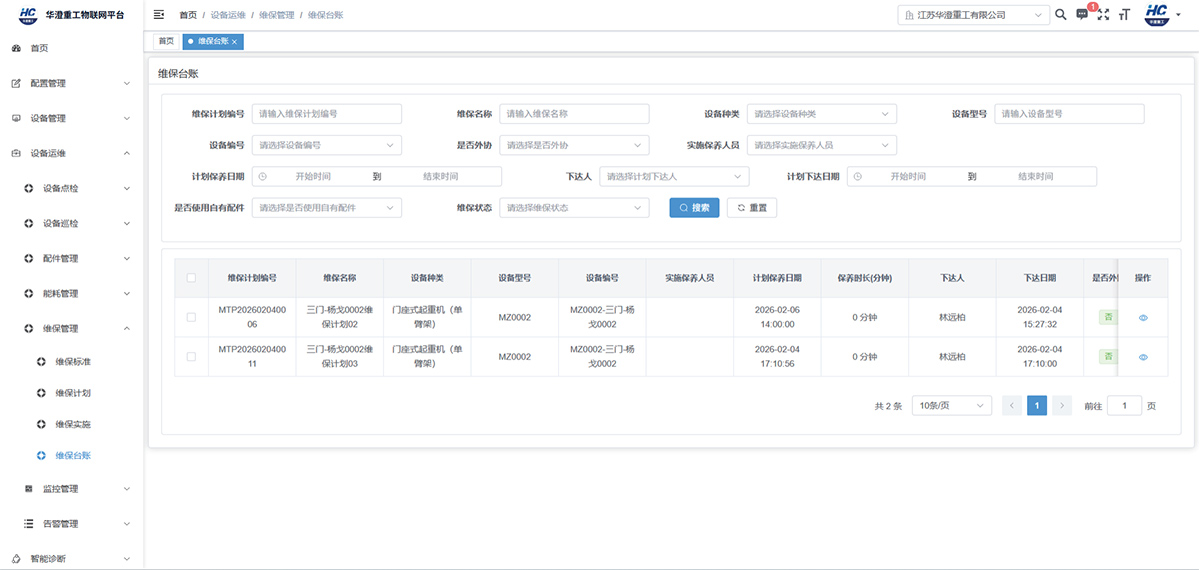This screenshot has height=570, width=1200.
Task: Click the 设备巡检 plus-circle icon
Action: pos(29,223)
